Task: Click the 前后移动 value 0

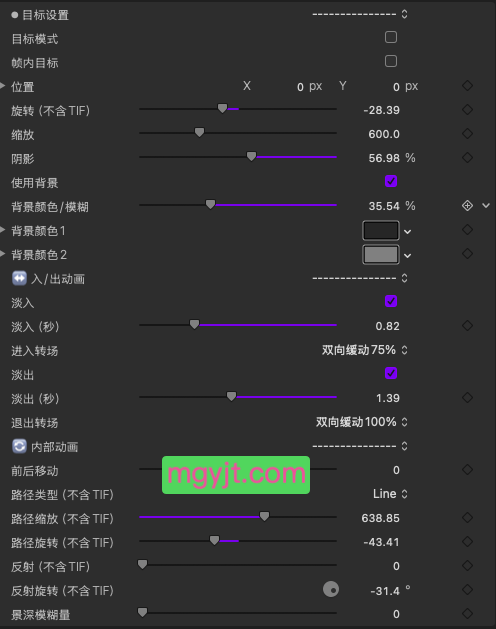Action: (x=396, y=470)
